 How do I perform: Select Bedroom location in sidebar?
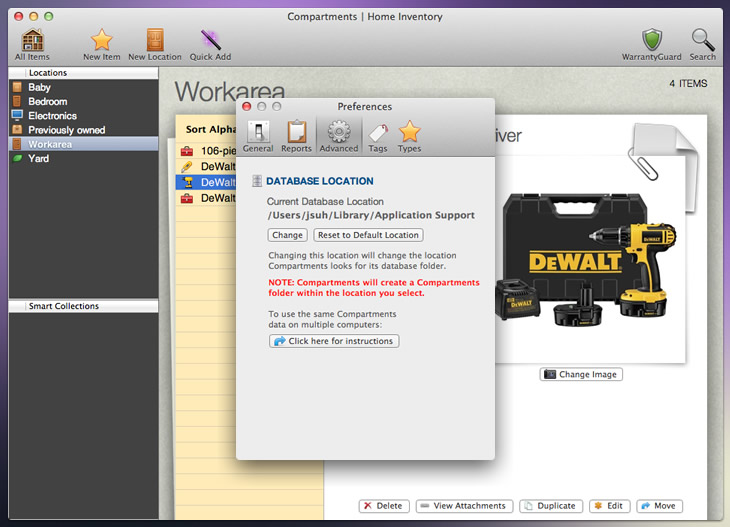84,101
